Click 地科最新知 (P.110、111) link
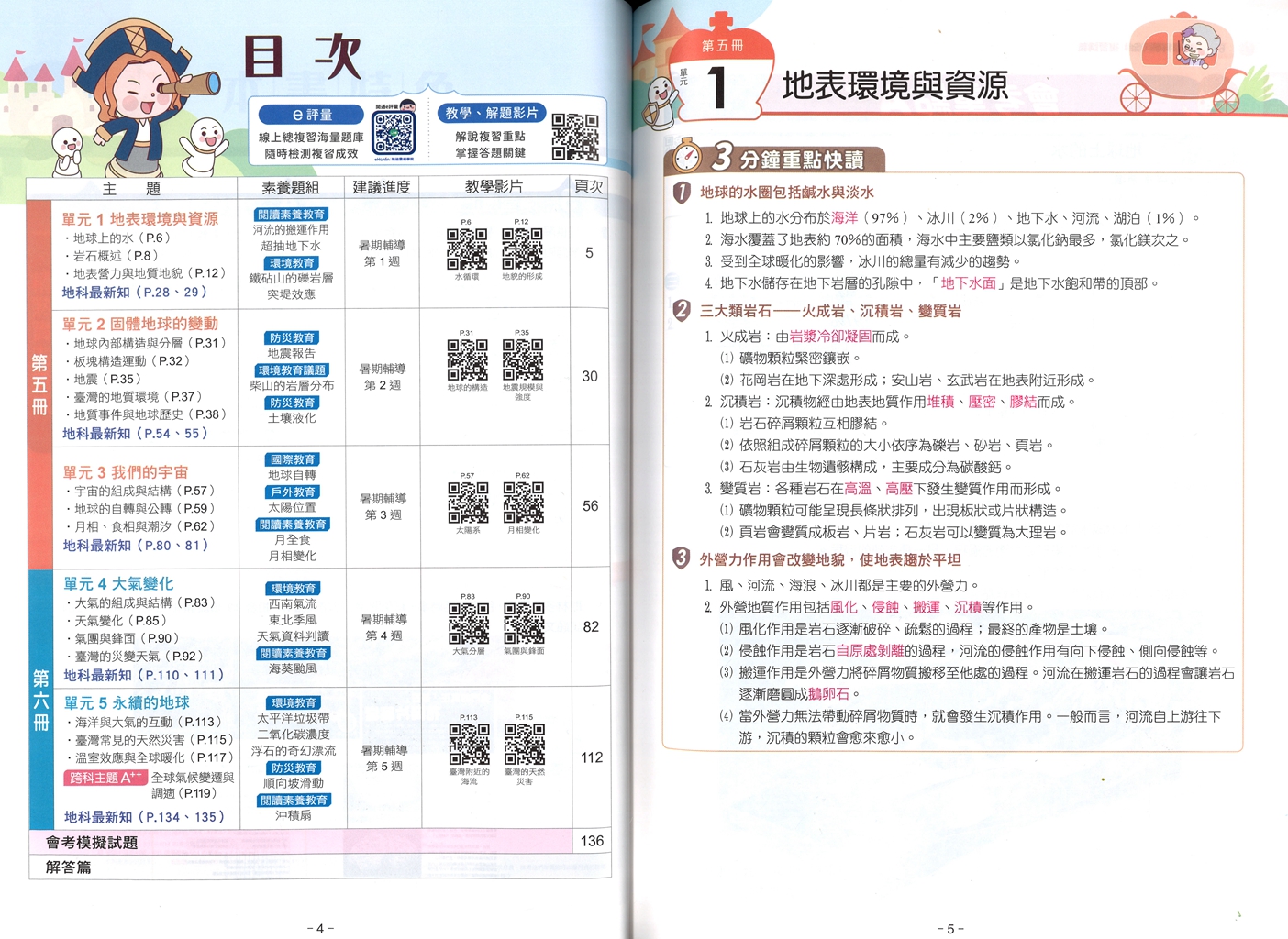Screen dimensions: 1288x939 (144, 675)
